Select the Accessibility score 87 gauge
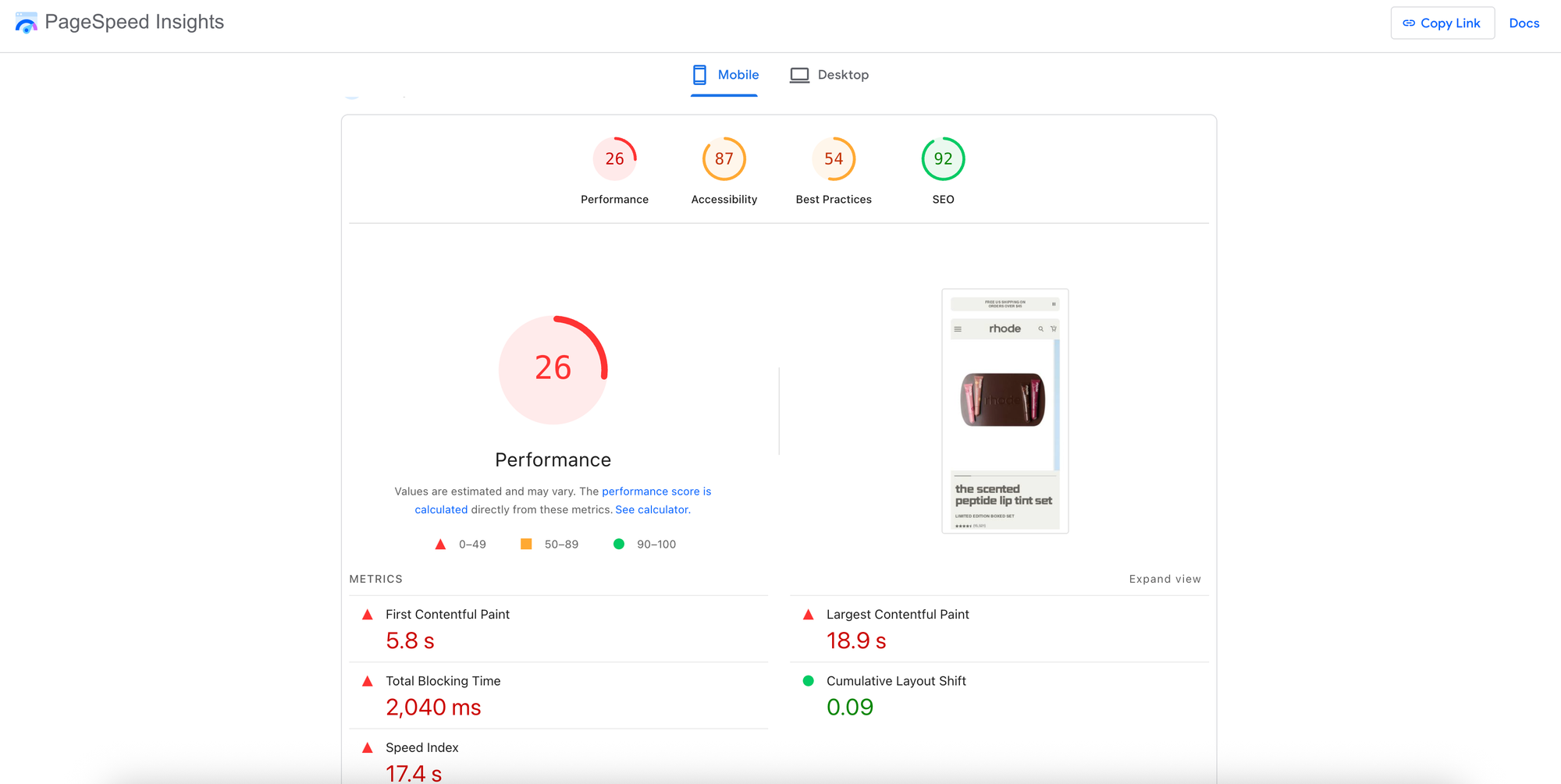Image resolution: width=1561 pixels, height=784 pixels. pyautogui.click(x=724, y=159)
